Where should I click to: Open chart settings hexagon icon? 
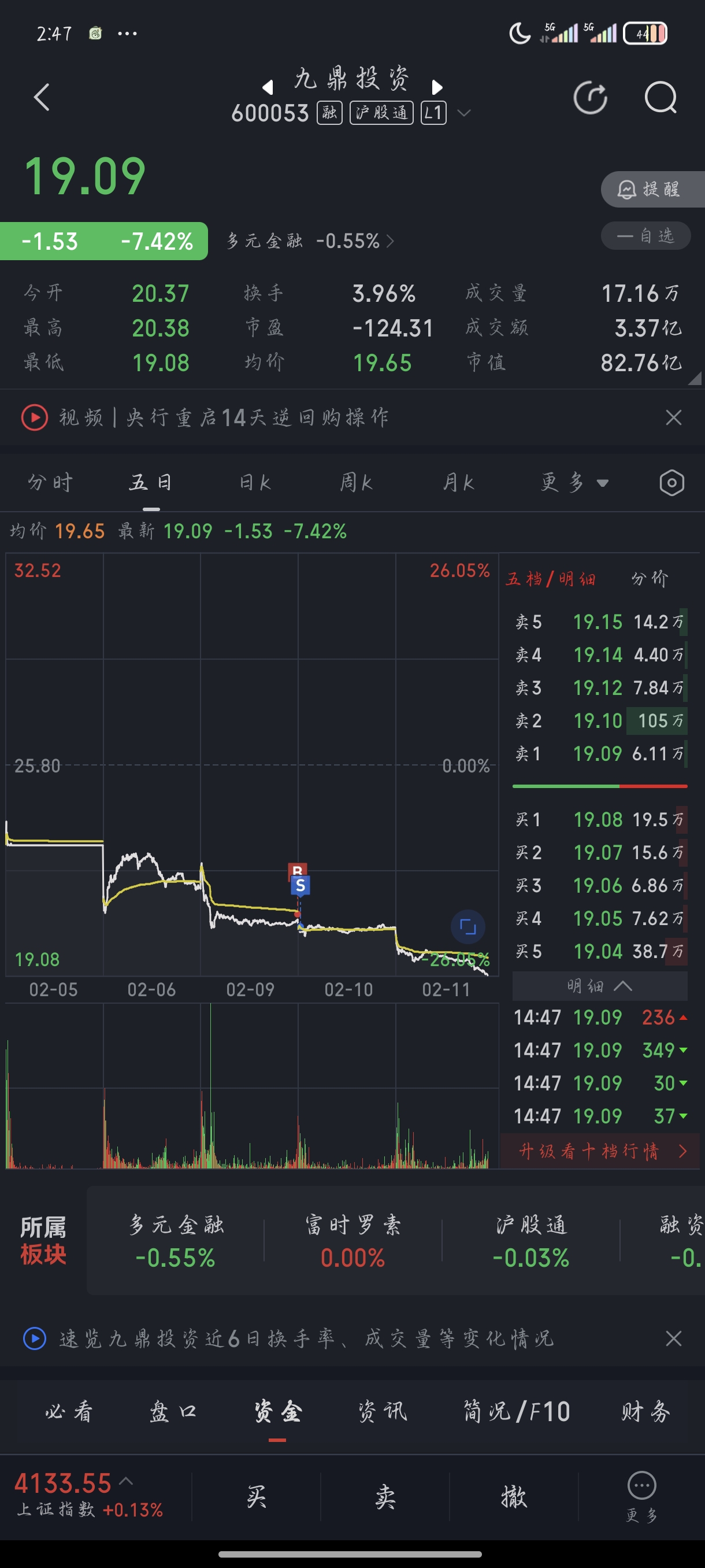(671, 483)
